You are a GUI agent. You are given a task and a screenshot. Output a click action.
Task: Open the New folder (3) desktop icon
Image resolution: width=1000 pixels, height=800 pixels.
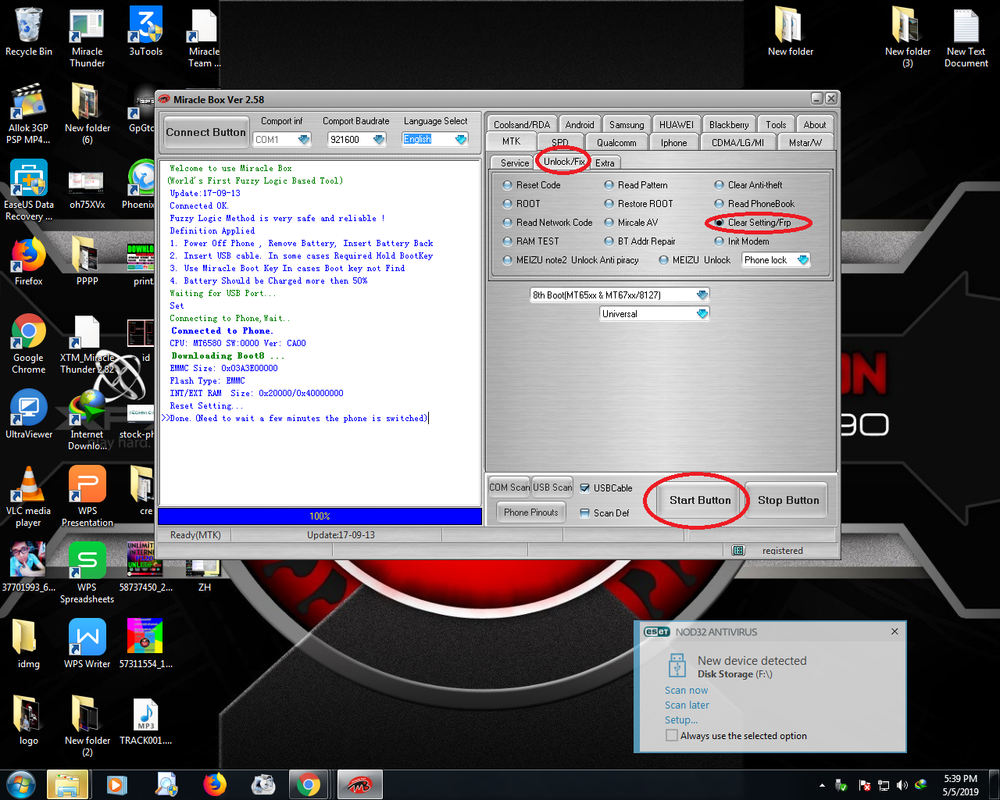point(907,37)
